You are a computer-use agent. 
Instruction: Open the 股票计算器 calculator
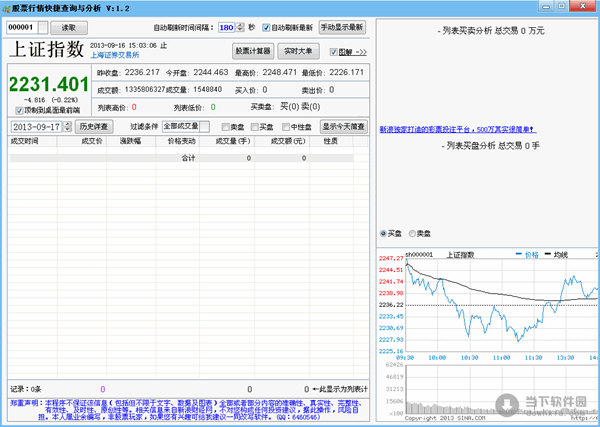point(252,50)
